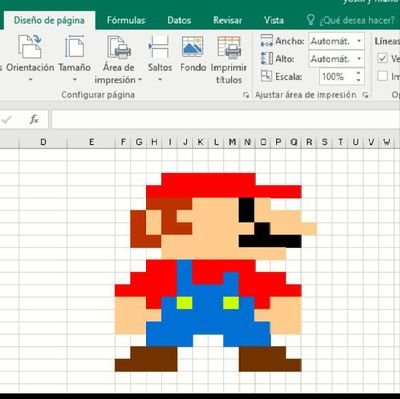This screenshot has width=400, height=399.
Task: Click the Tamaño paper size icon
Action: point(74,47)
